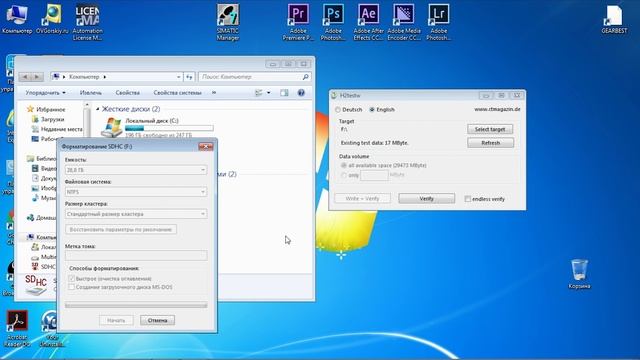Expand the address bar history dropdown
The image size is (640, 360).
[178, 77]
